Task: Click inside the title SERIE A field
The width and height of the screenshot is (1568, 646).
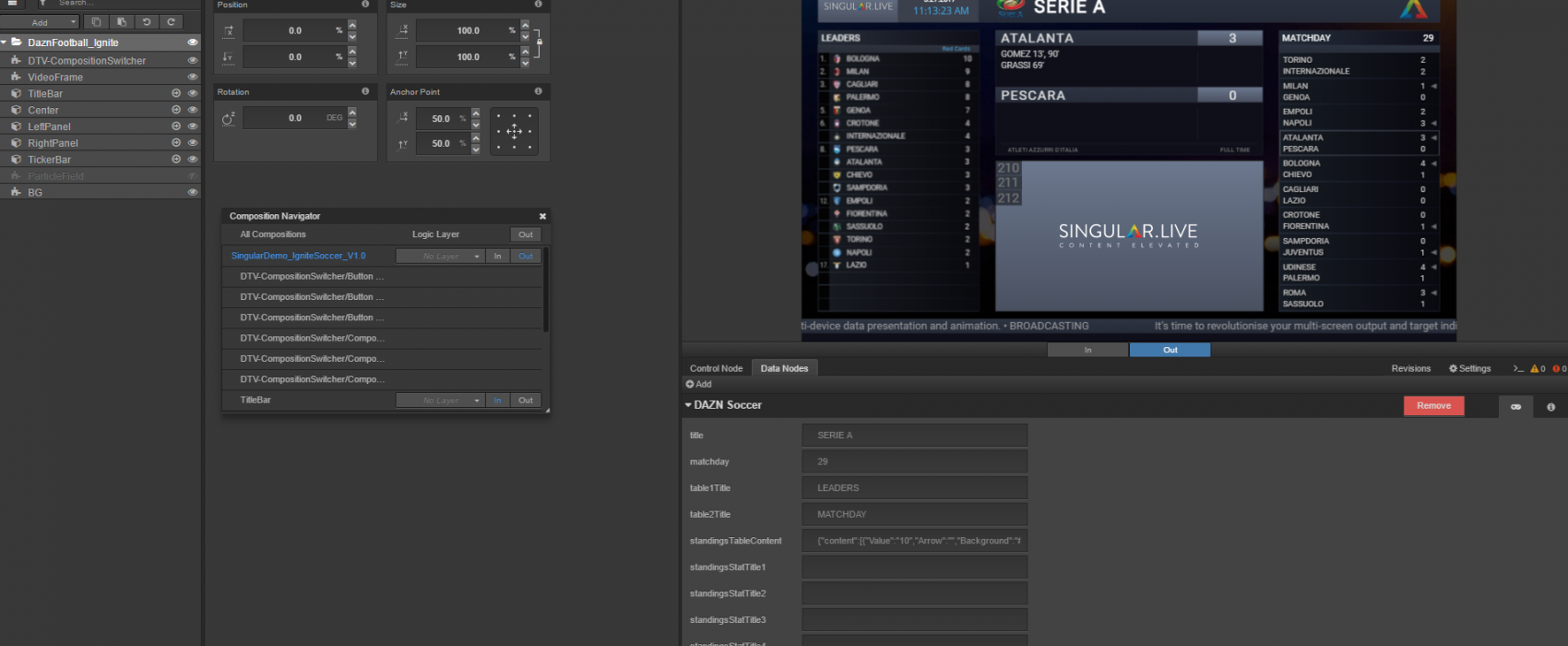Action: 914,436
